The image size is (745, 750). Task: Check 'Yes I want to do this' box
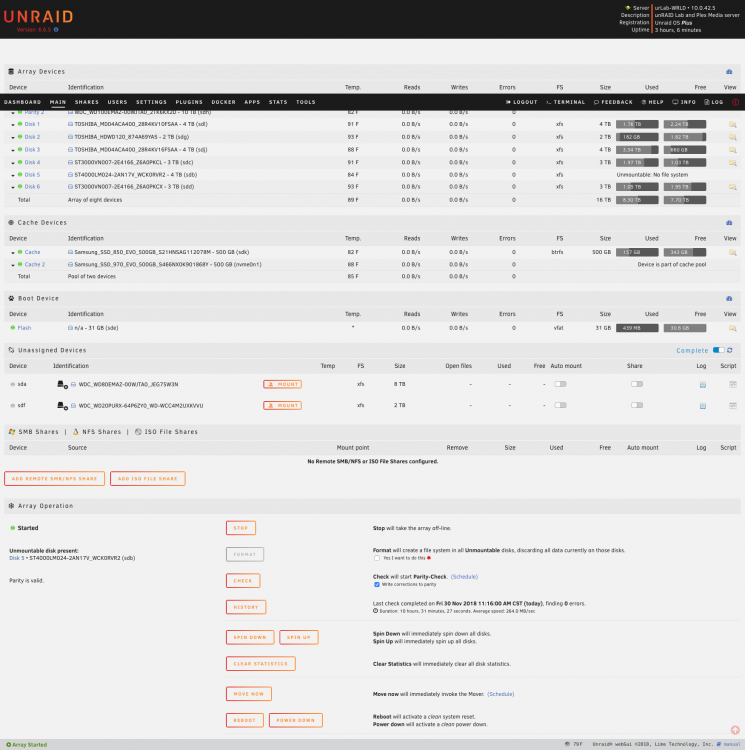[377, 558]
